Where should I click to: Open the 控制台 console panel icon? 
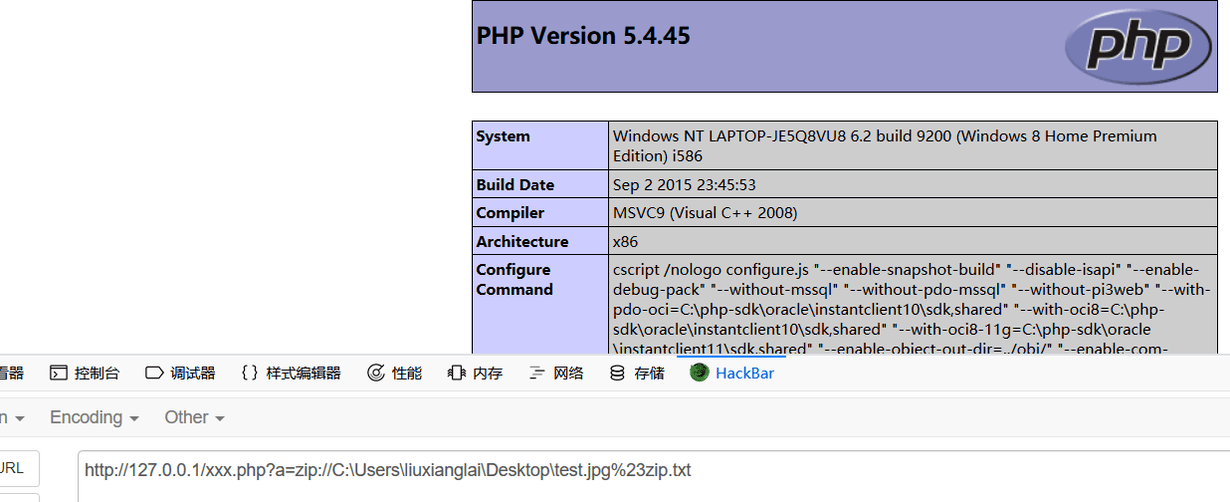pyautogui.click(x=58, y=373)
